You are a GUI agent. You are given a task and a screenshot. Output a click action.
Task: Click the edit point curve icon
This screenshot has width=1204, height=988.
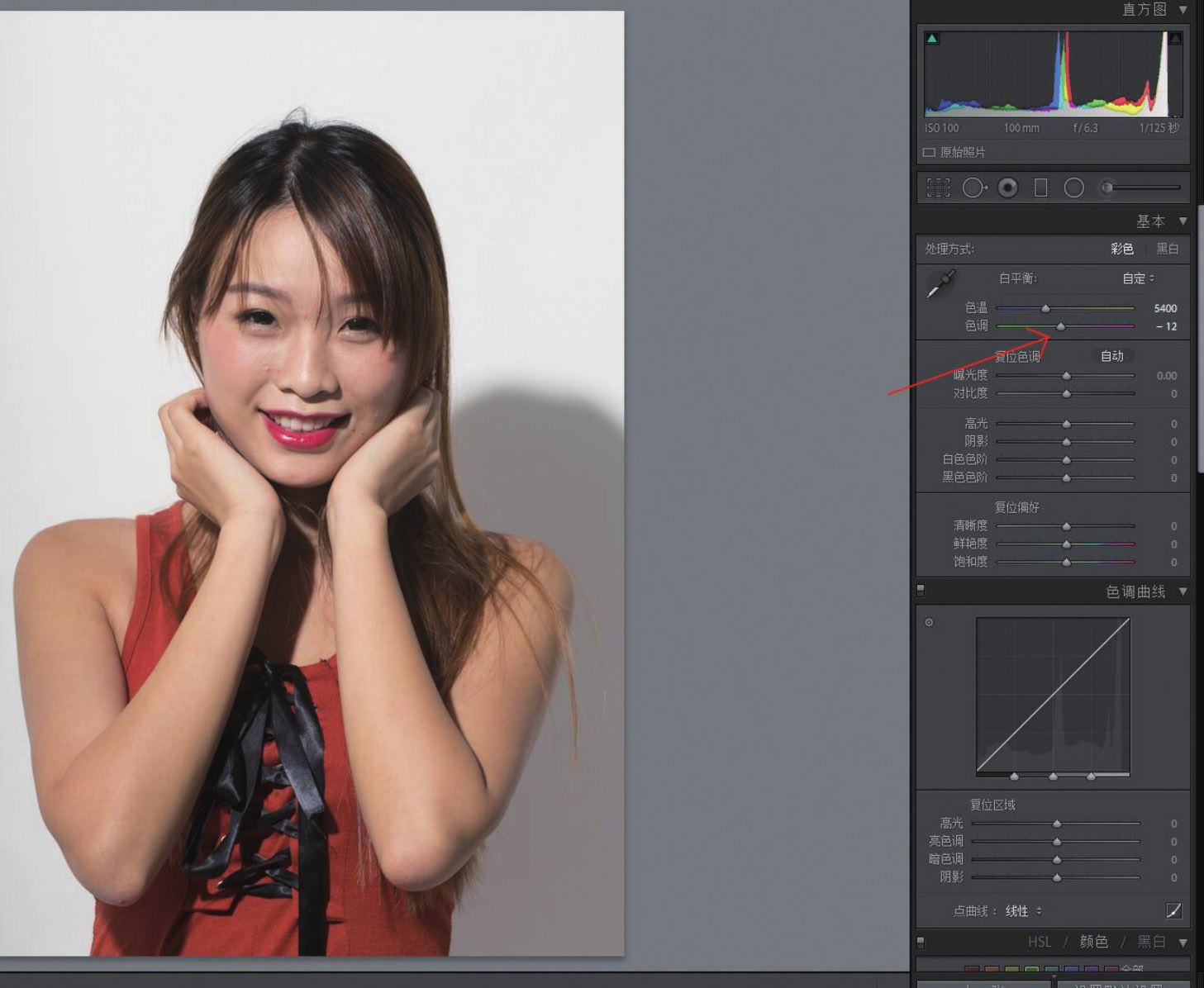coord(1173,910)
